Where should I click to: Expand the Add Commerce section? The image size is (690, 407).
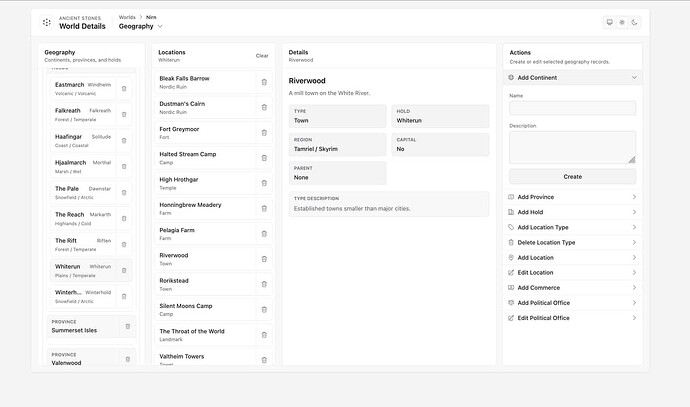(573, 287)
